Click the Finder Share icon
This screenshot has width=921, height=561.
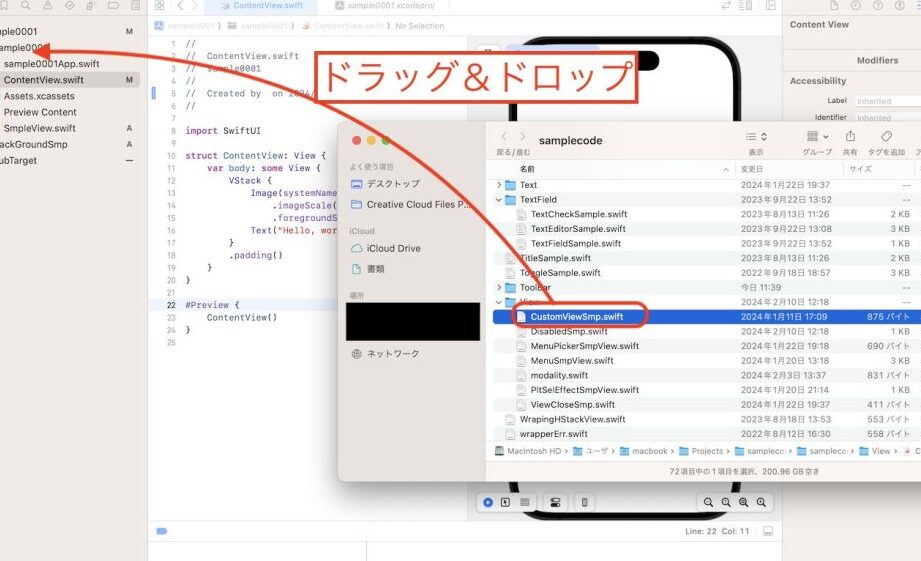[850, 137]
